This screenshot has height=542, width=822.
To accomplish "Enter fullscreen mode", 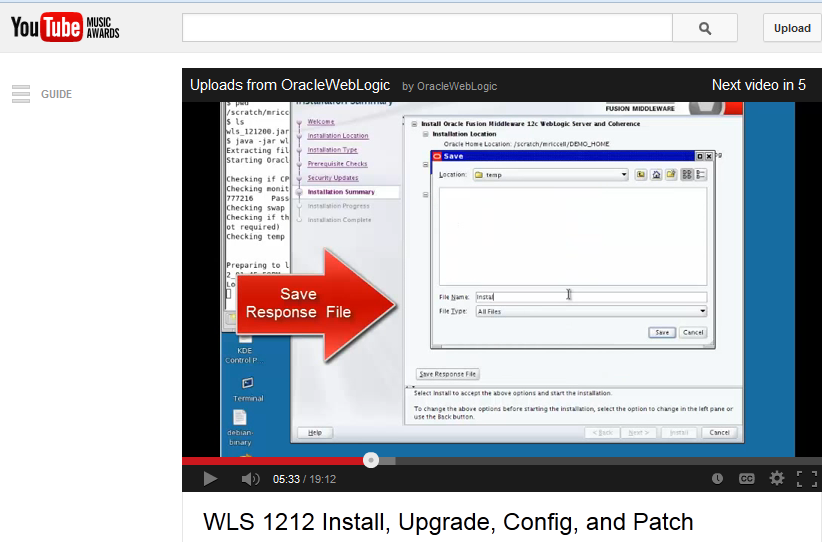I will pyautogui.click(x=807, y=479).
